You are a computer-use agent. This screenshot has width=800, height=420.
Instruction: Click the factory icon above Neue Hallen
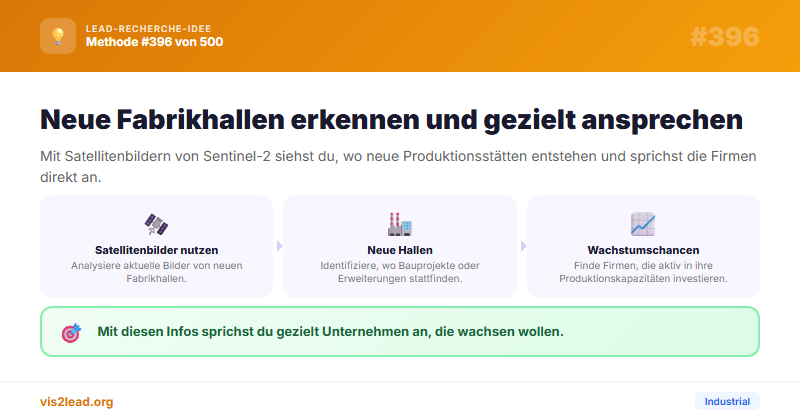(399, 224)
